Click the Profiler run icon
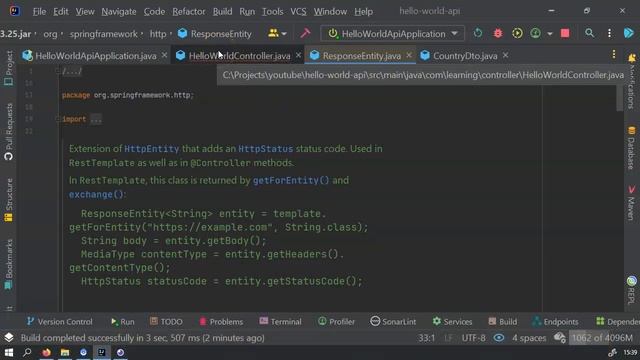 click(536, 33)
